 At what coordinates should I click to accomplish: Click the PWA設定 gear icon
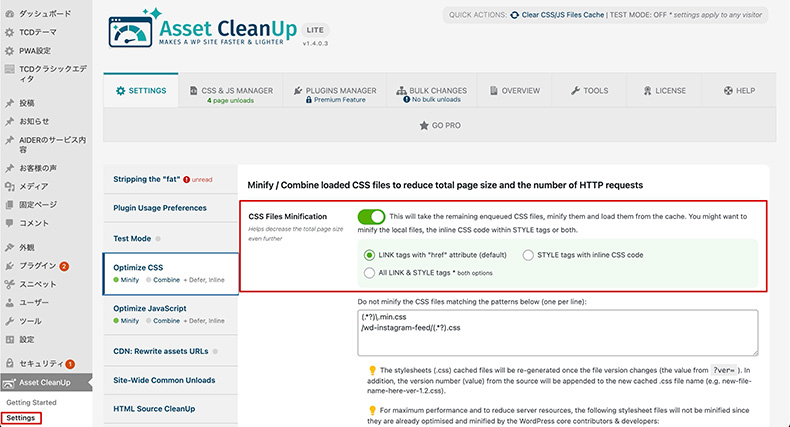[x=10, y=51]
